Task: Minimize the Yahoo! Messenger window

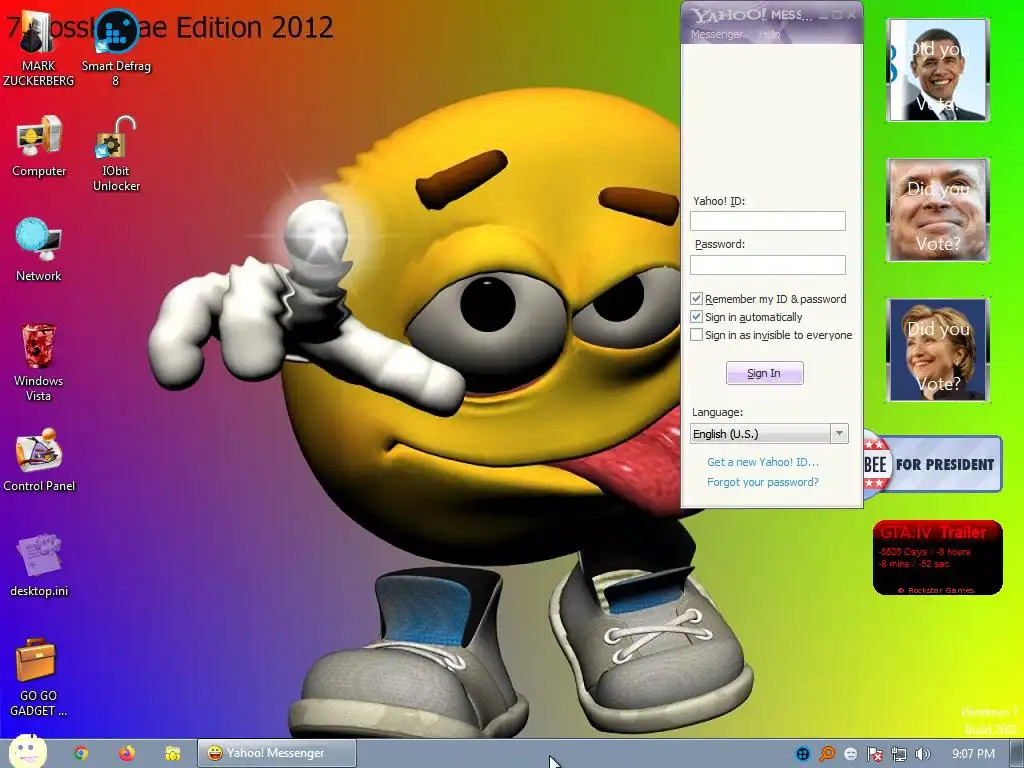Action: [823, 16]
